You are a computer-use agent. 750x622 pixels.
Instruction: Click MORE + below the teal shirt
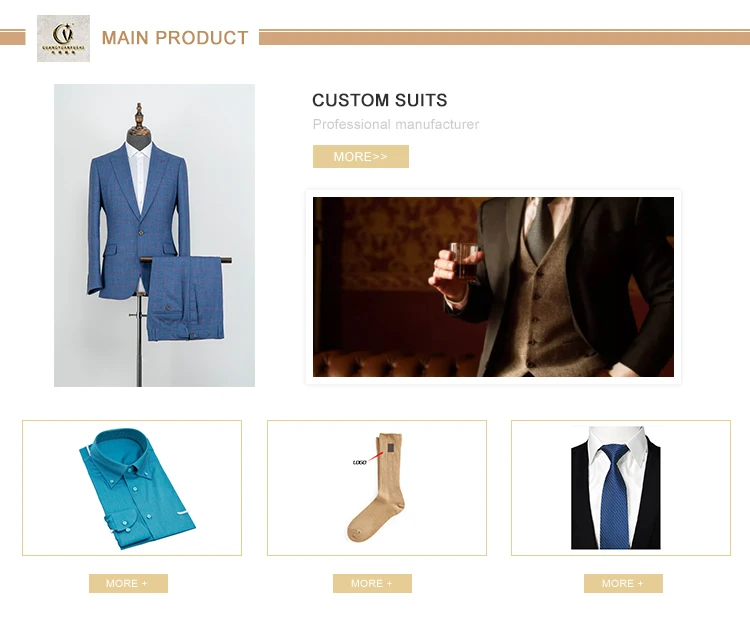[x=128, y=583]
